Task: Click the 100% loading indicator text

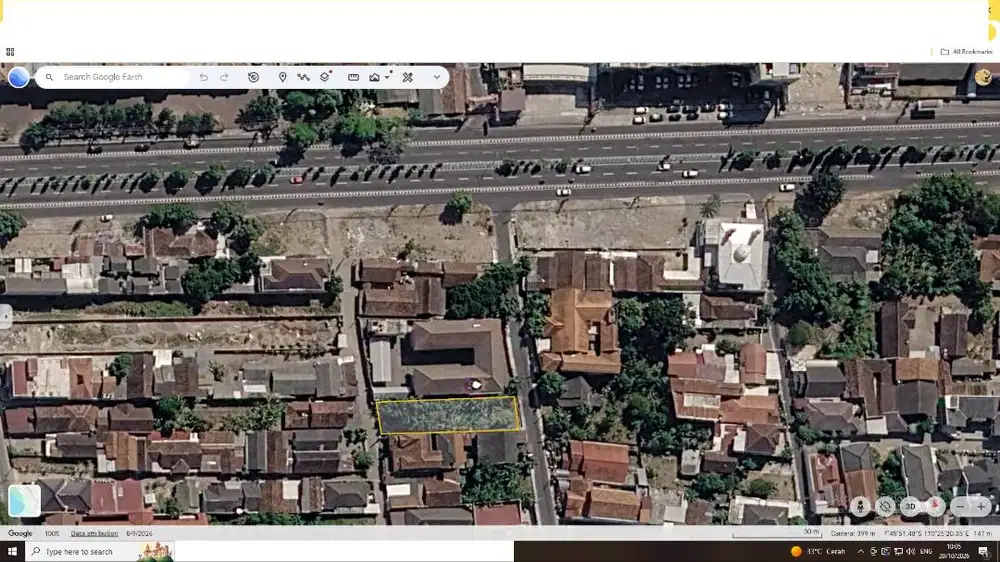Action: (x=52, y=533)
